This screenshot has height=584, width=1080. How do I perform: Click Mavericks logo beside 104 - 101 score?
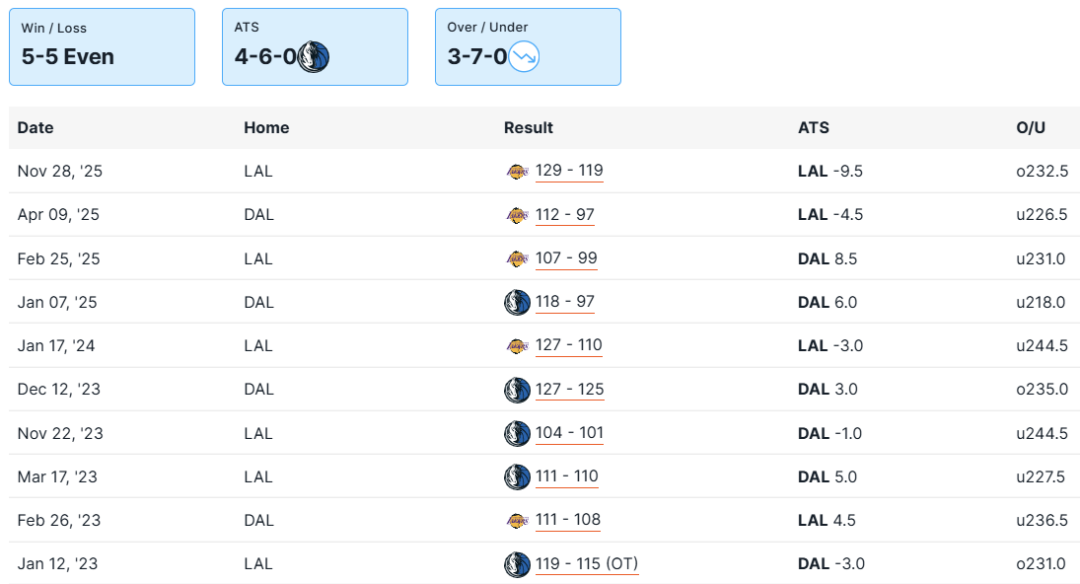517,433
